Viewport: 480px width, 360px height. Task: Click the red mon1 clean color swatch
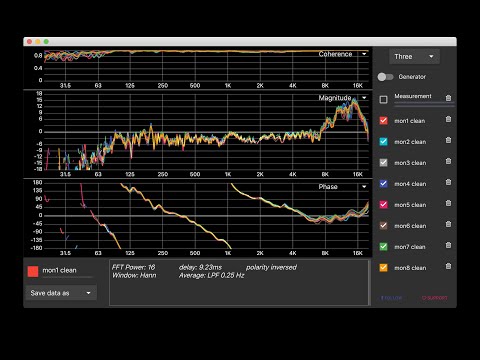click(33, 271)
